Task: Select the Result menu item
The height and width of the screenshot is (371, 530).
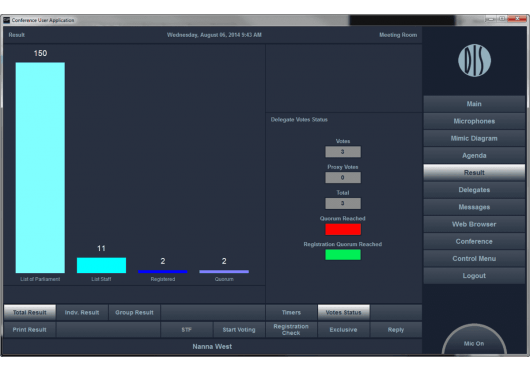Action: (474, 173)
